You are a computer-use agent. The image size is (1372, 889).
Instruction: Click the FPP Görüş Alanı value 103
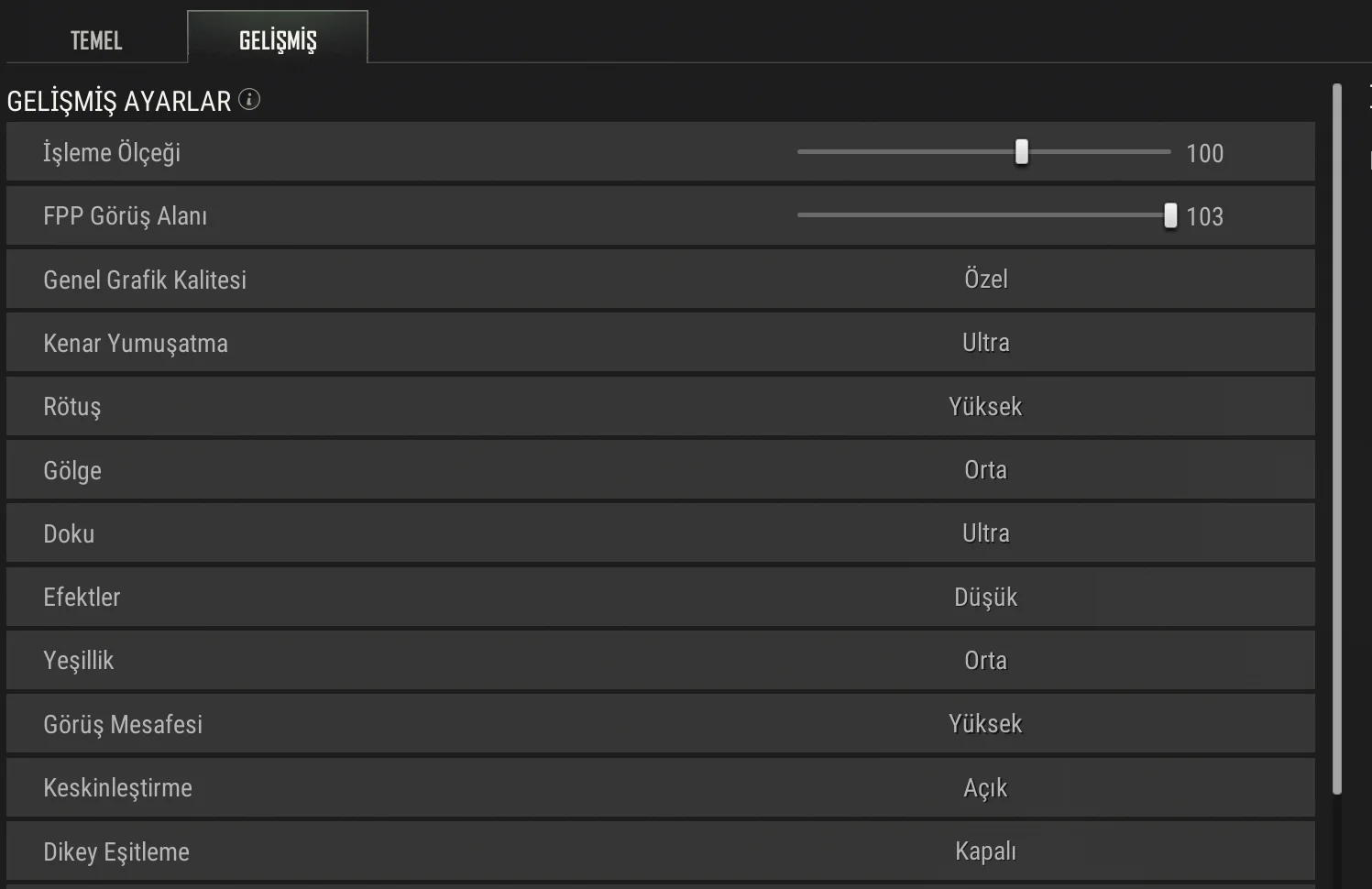[x=1204, y=216]
